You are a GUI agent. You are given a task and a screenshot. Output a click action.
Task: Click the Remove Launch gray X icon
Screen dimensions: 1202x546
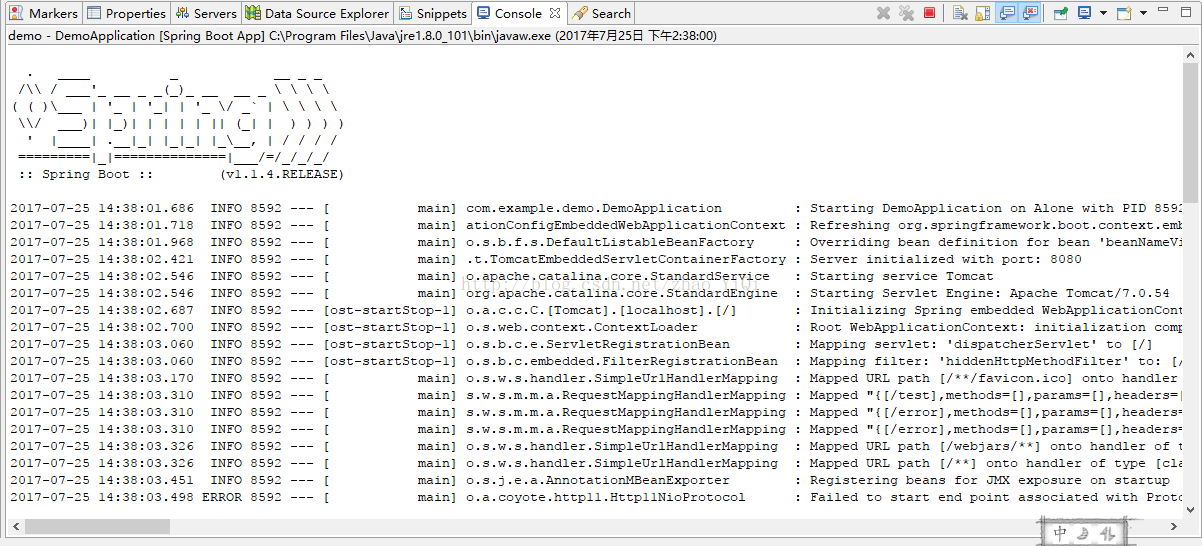[883, 13]
